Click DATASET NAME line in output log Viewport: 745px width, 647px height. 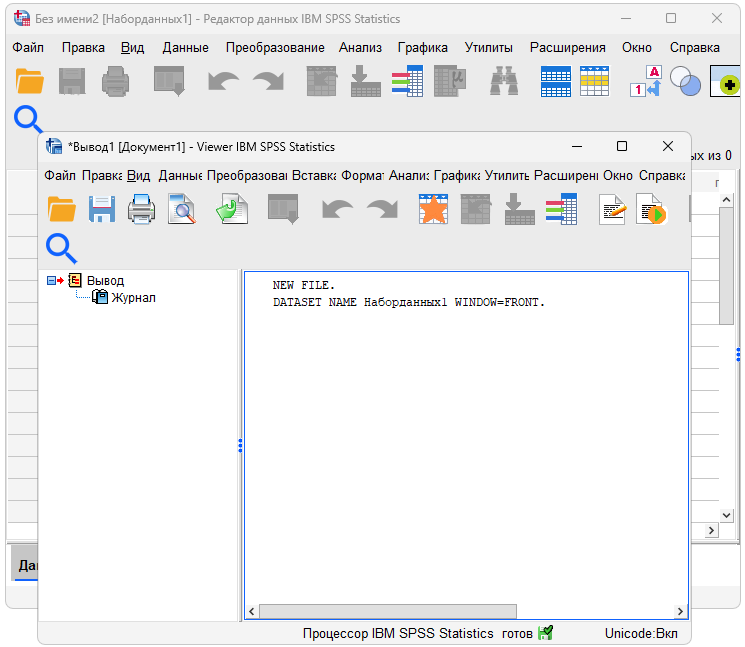point(409,302)
